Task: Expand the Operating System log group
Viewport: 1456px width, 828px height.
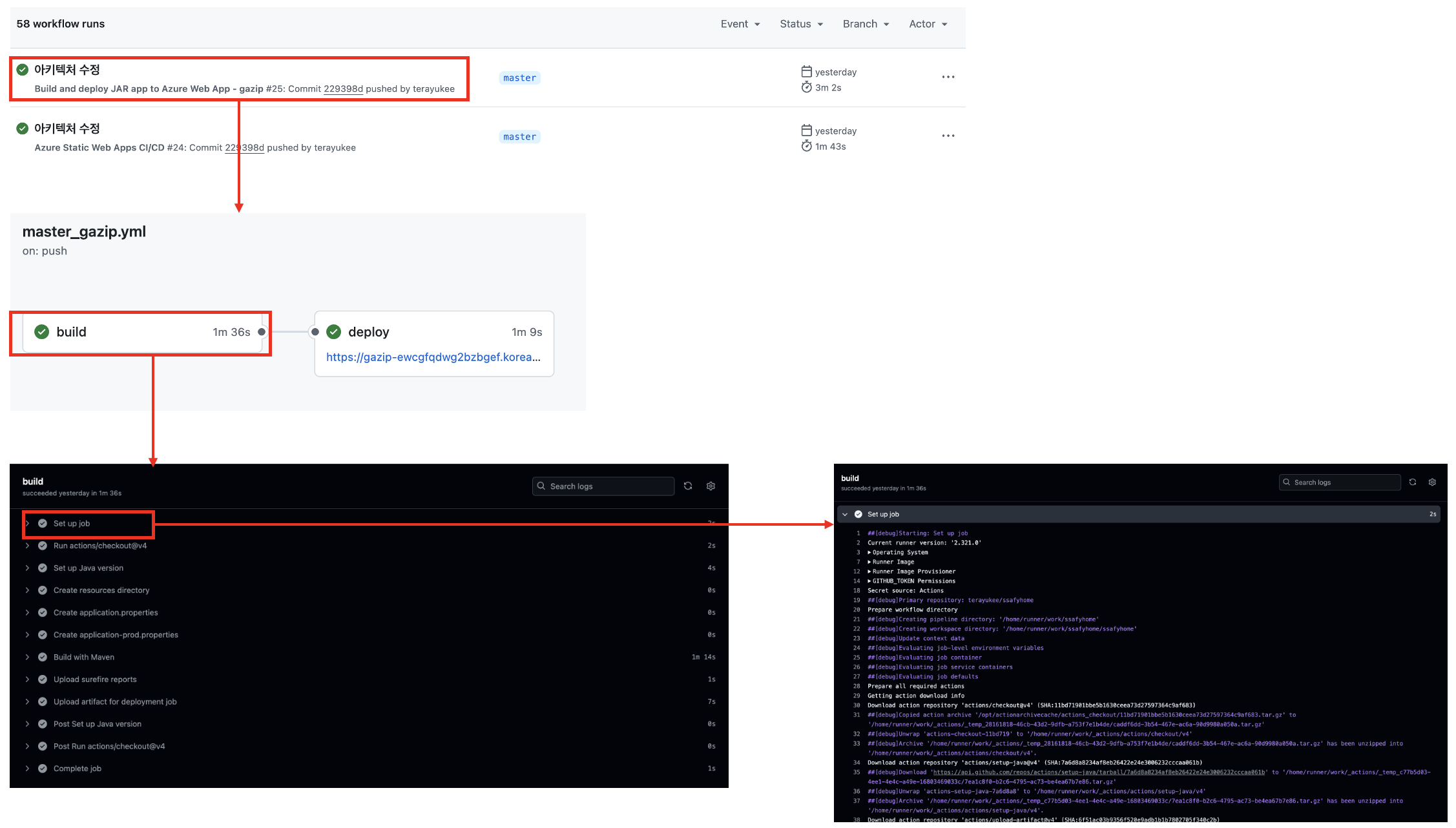Action: click(898, 553)
